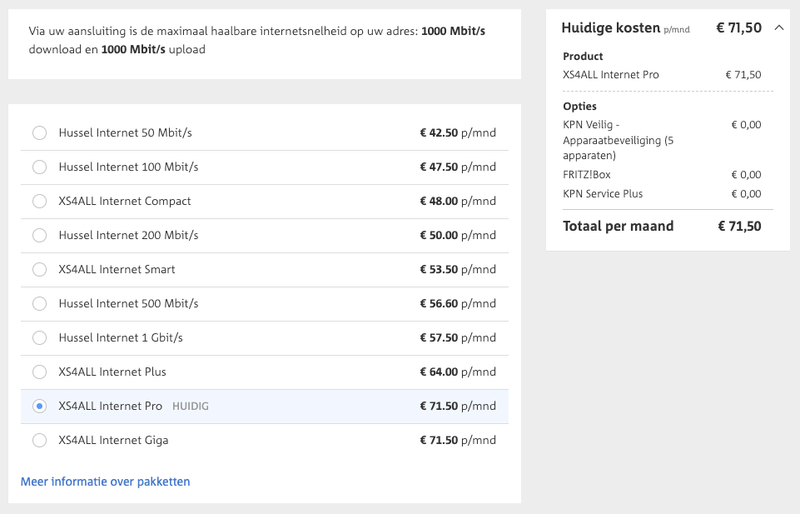The width and height of the screenshot is (800, 514).
Task: Choose XS4ALL Internet Plus radio option
Action: tap(39, 372)
